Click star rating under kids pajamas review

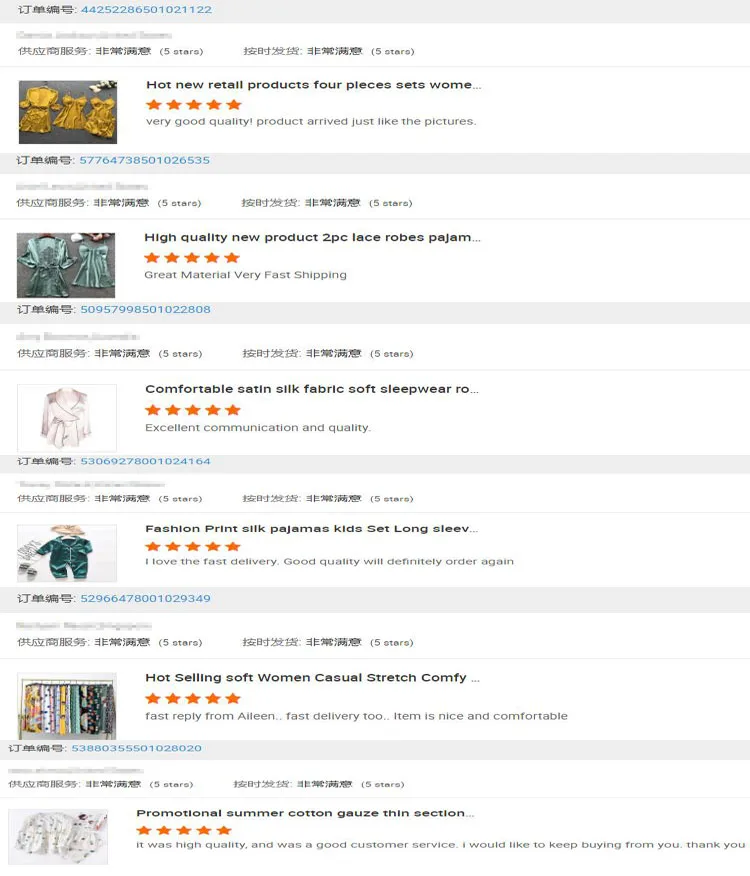click(x=193, y=546)
